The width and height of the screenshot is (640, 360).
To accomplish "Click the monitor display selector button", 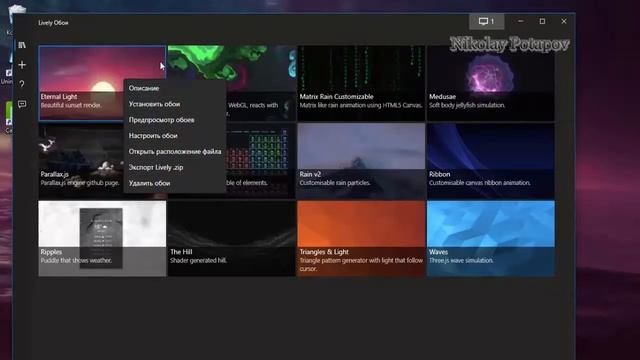I will tap(486, 21).
